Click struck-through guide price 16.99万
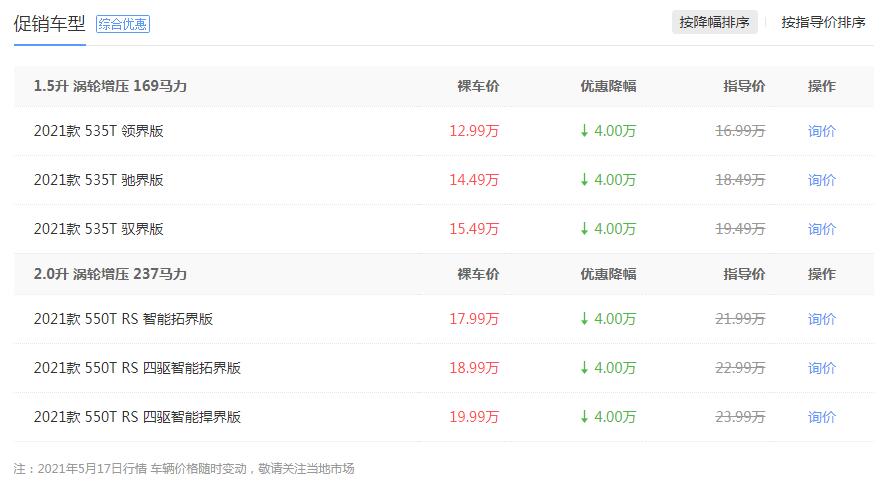 click(740, 131)
